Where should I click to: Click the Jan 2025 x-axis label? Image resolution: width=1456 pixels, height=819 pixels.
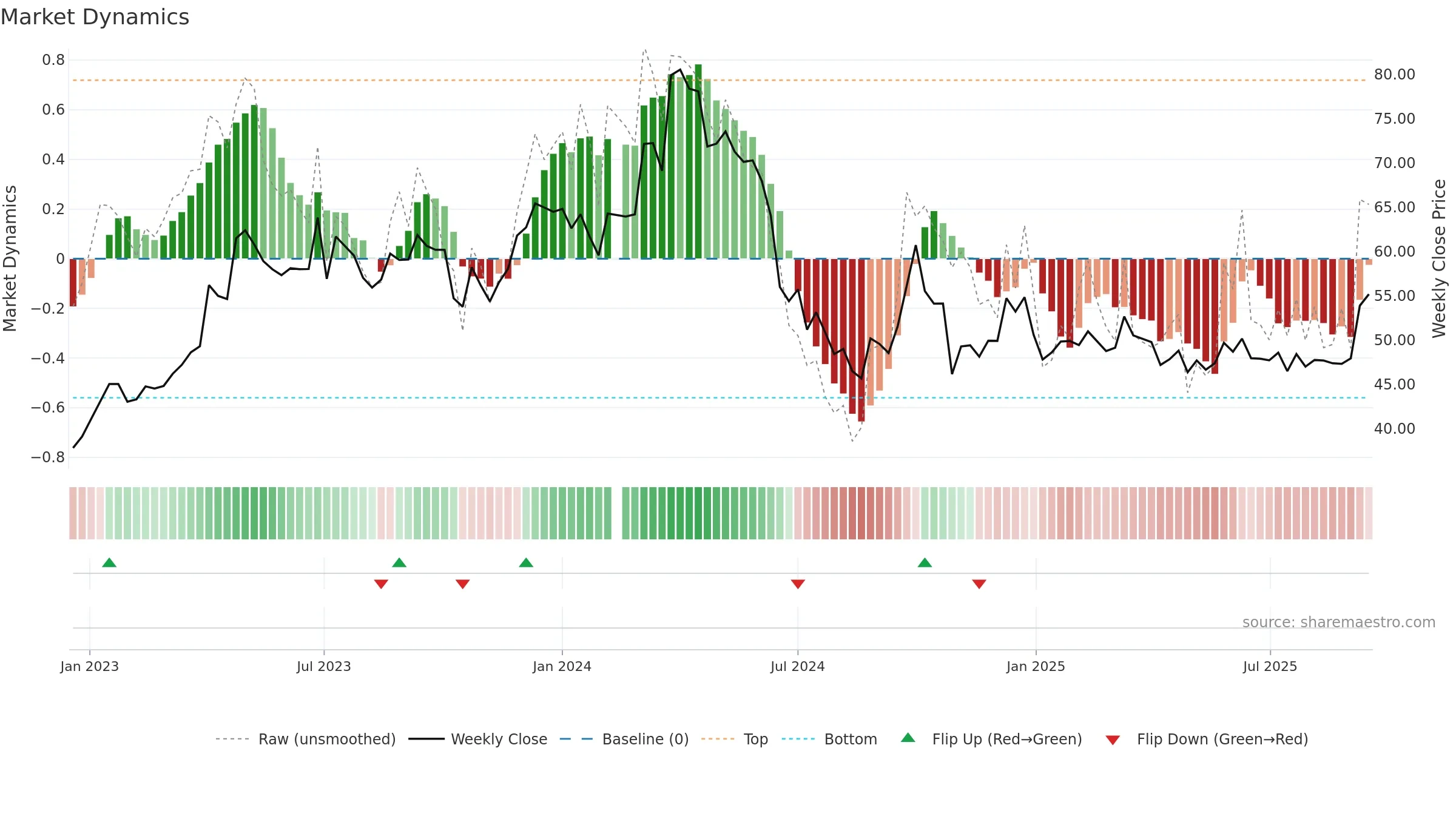tap(1036, 666)
